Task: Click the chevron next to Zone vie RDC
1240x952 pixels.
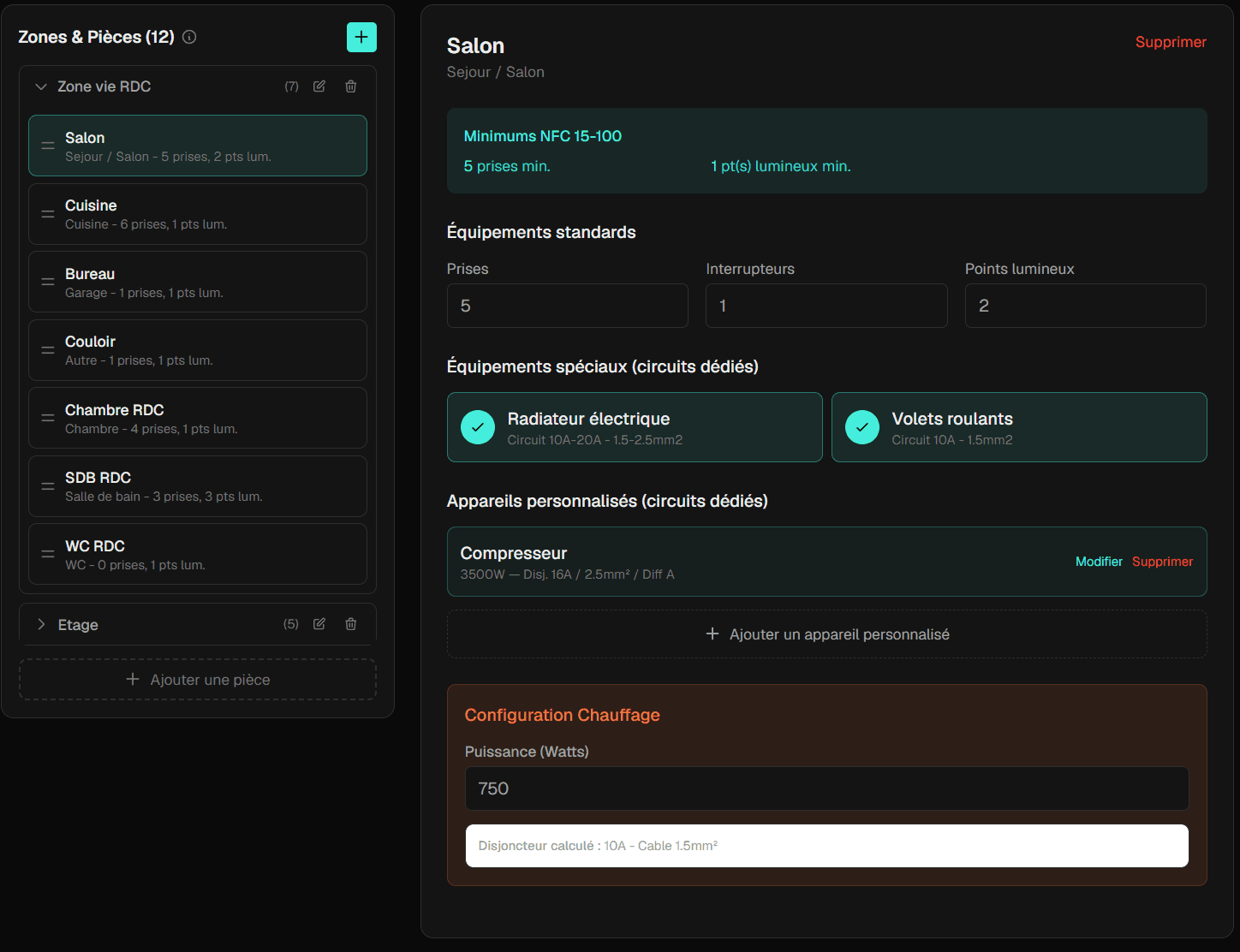Action: (x=40, y=86)
